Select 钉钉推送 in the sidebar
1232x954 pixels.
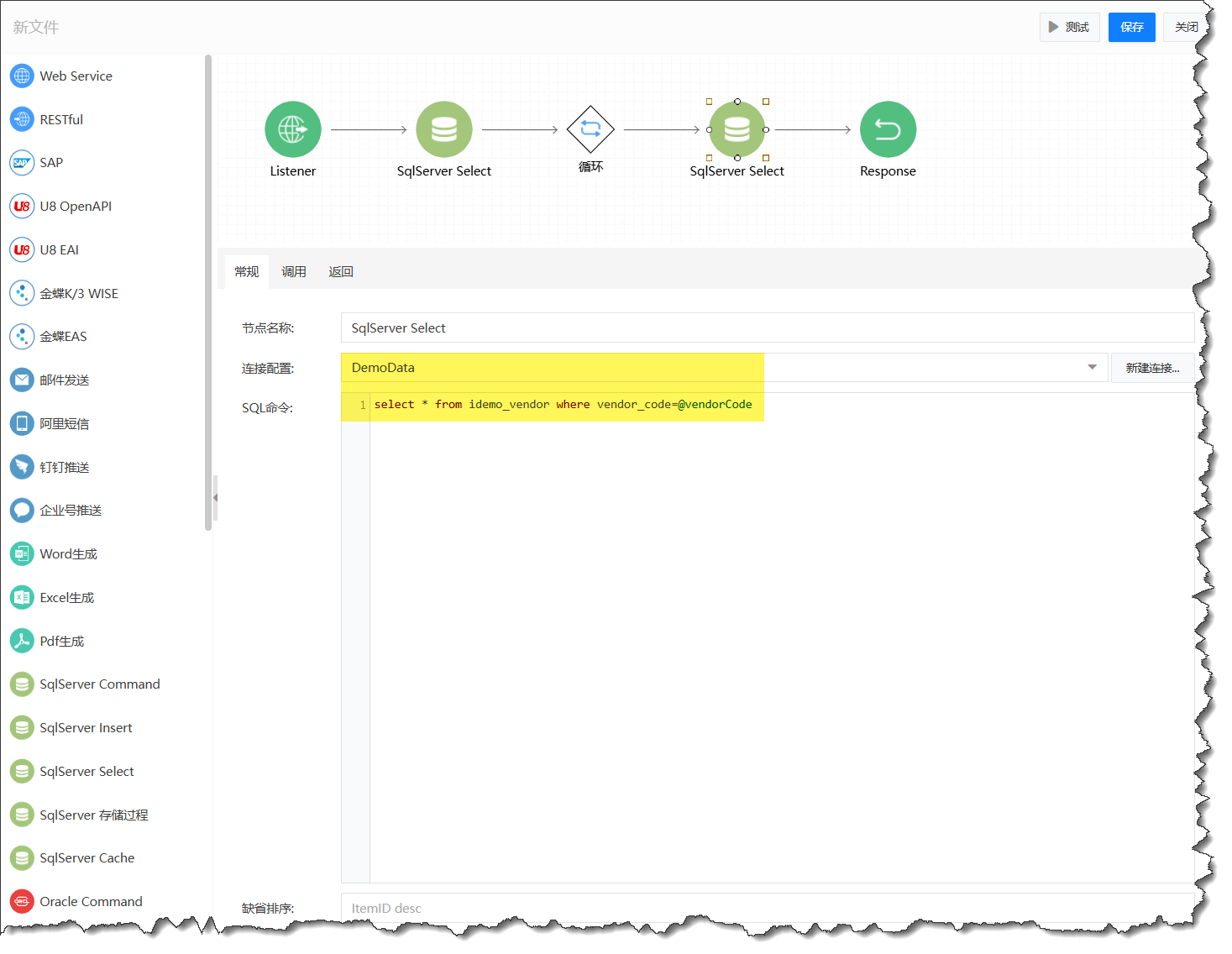(64, 468)
